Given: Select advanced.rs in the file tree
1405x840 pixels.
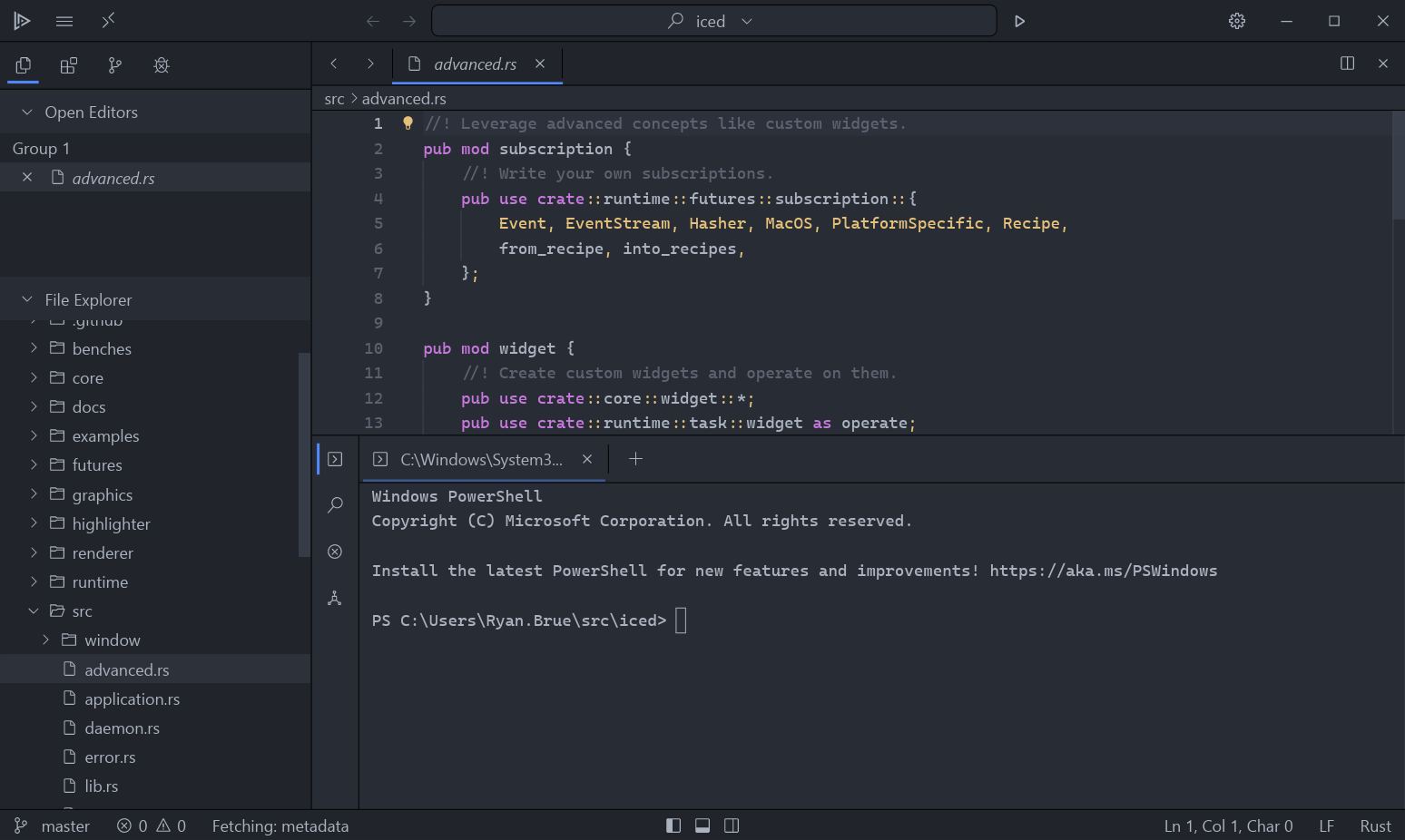Looking at the screenshot, I should [x=155, y=669].
